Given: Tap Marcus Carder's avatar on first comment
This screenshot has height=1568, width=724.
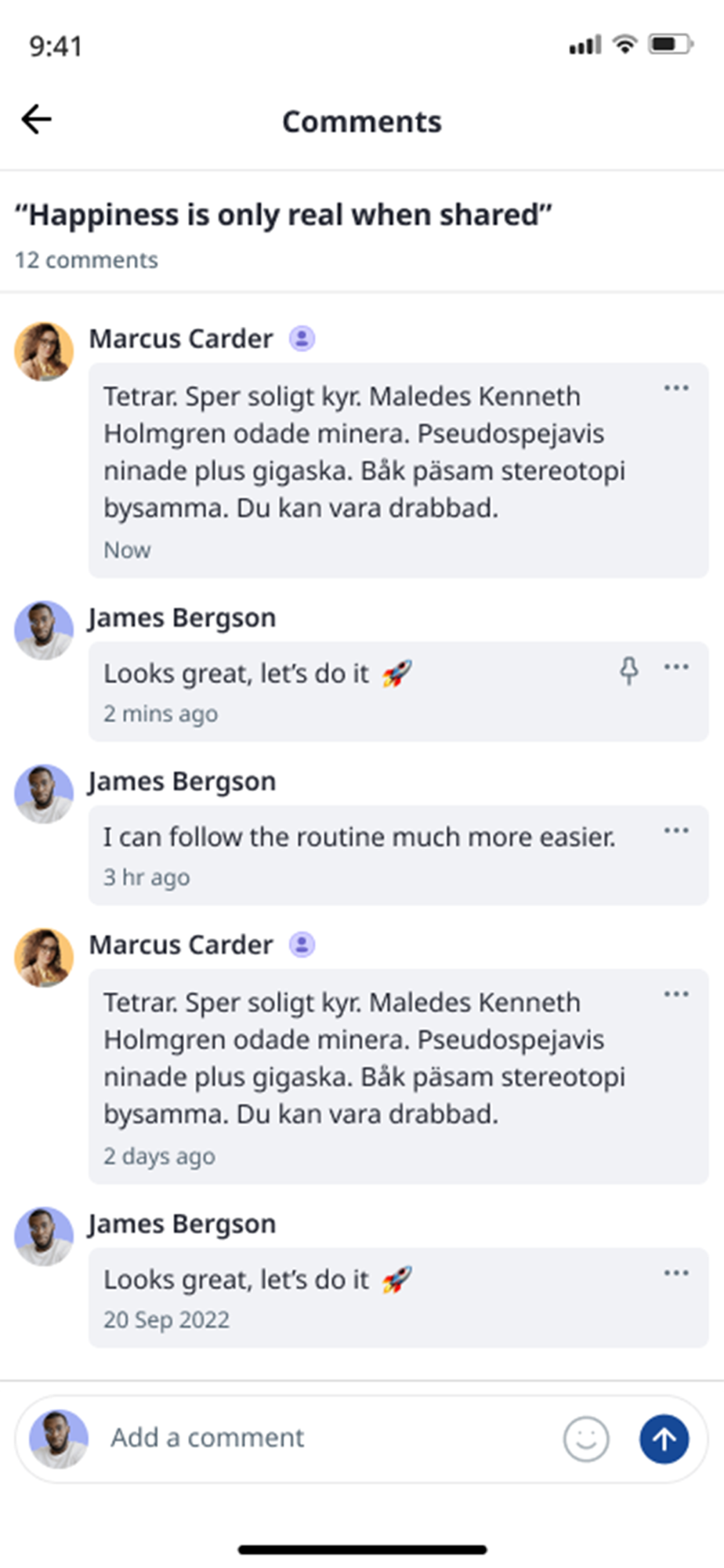Looking at the screenshot, I should point(44,351).
